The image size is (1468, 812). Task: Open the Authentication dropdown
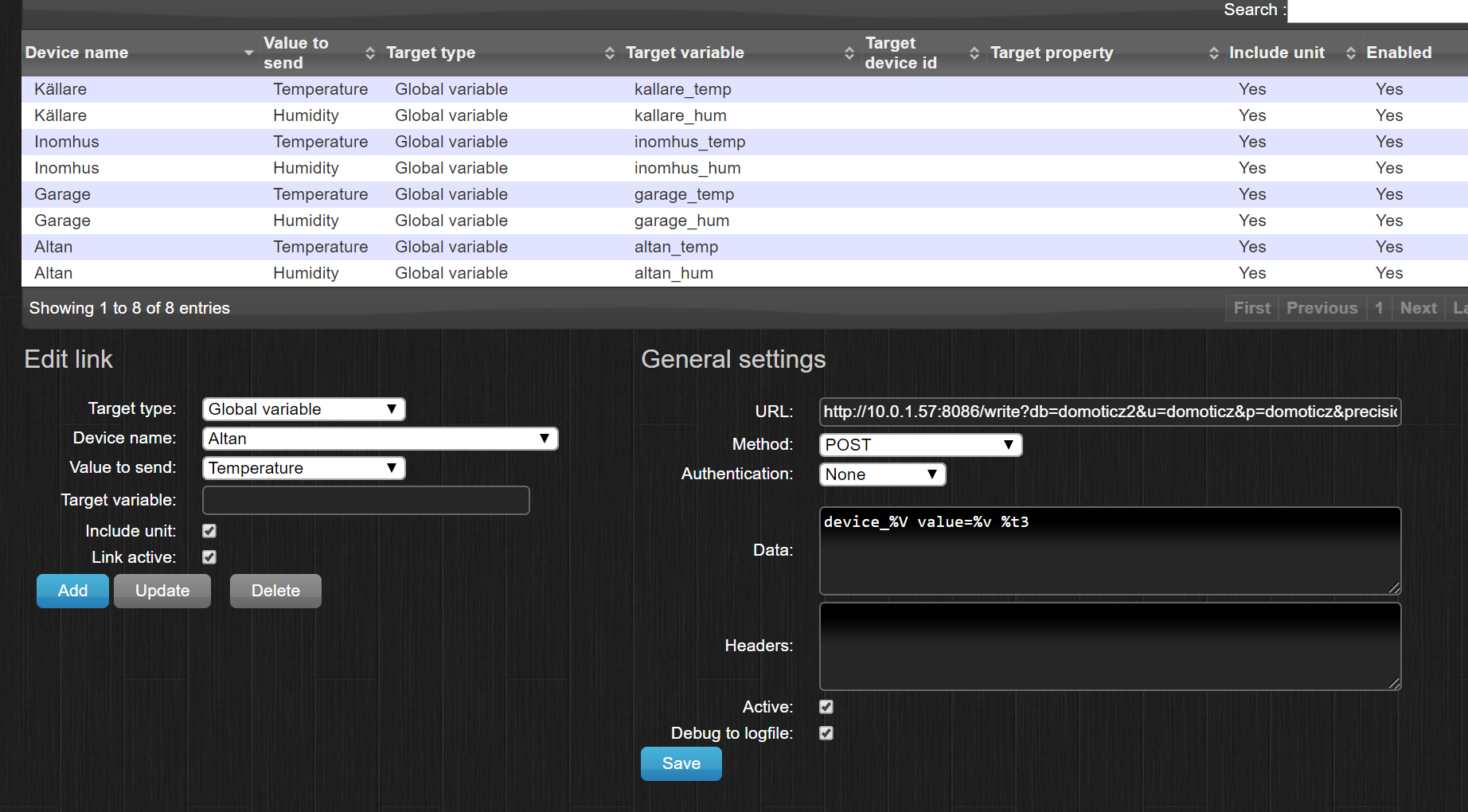coord(882,474)
